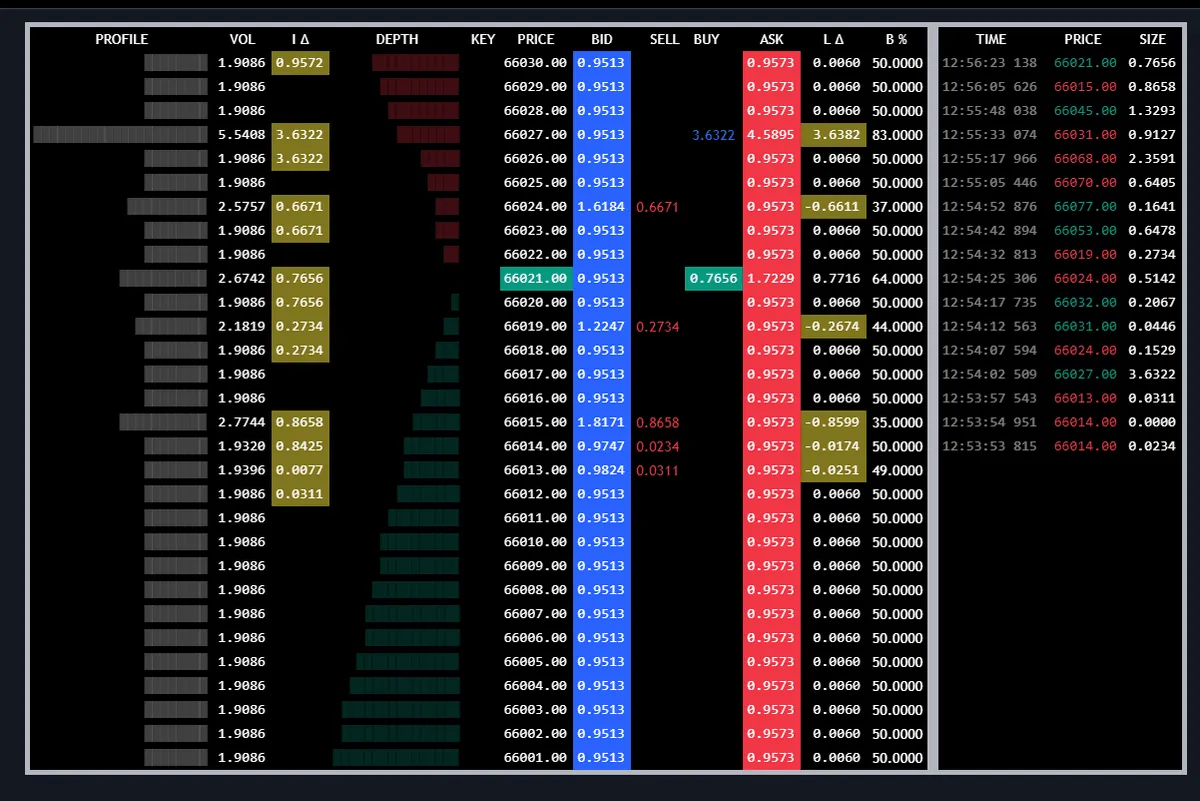Click the blue buy value 3.6322 at 66027

coord(712,134)
